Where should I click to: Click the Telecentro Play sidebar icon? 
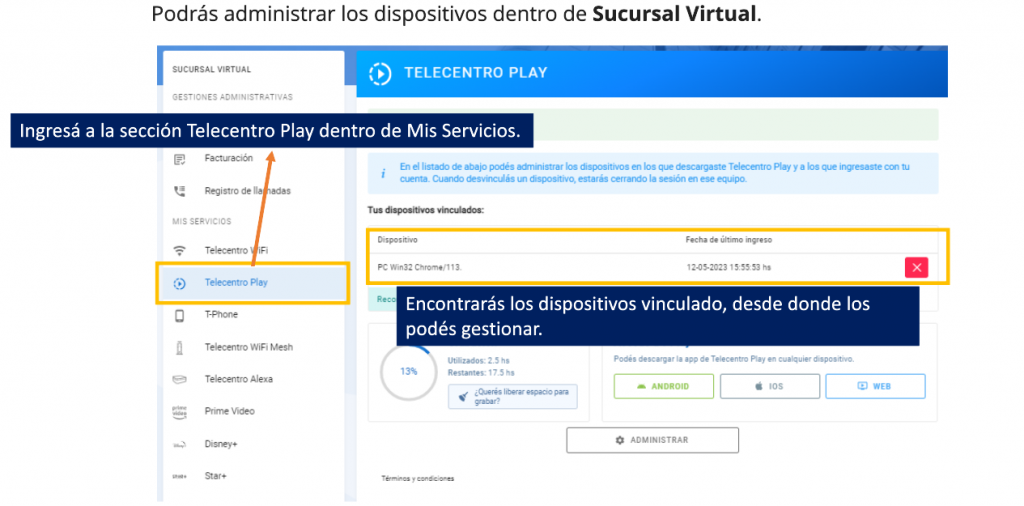(179, 283)
